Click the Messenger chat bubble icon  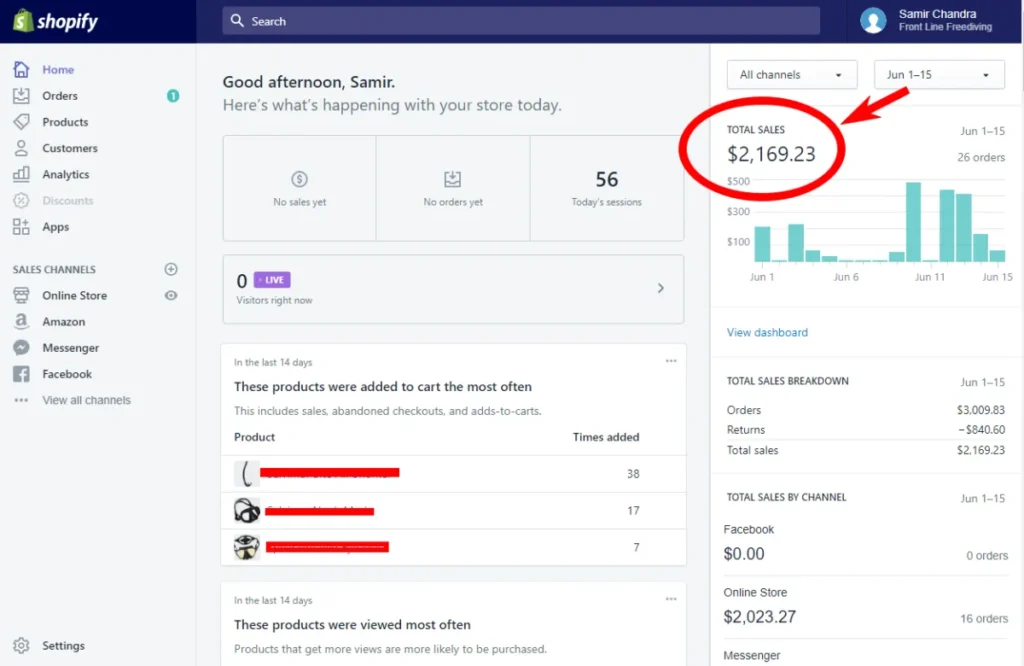21,348
